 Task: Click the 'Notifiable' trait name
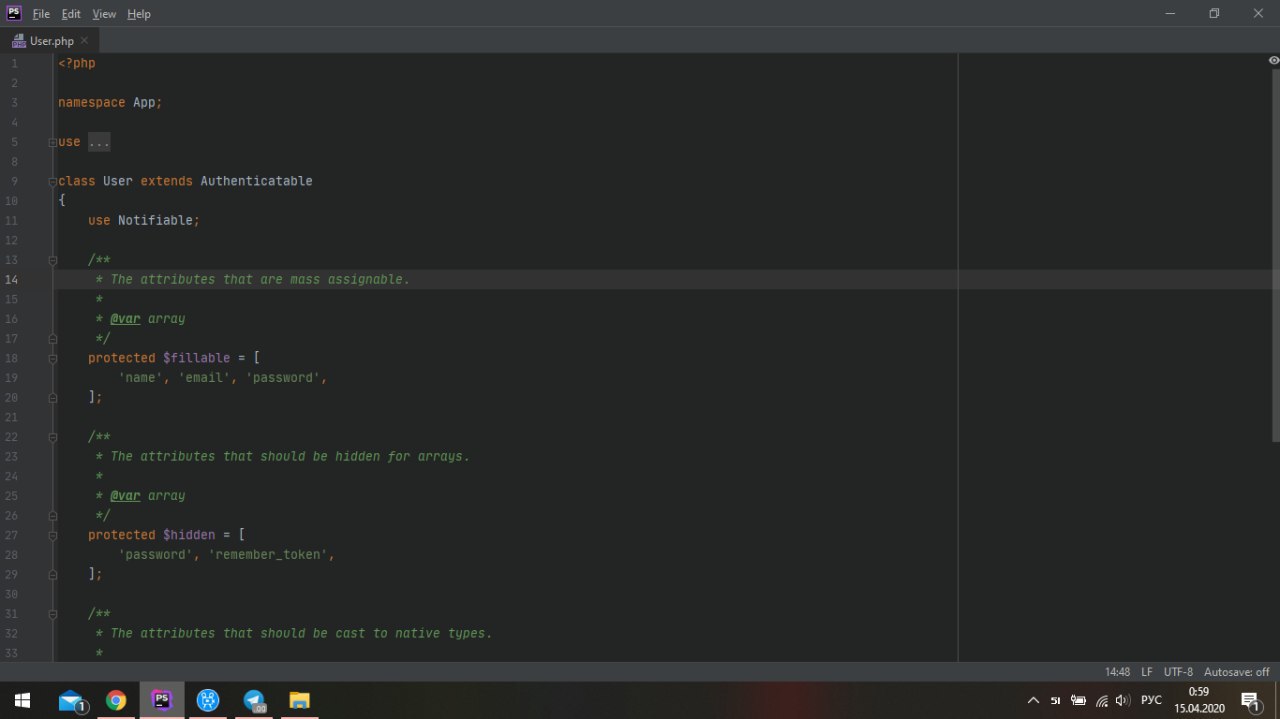click(155, 220)
